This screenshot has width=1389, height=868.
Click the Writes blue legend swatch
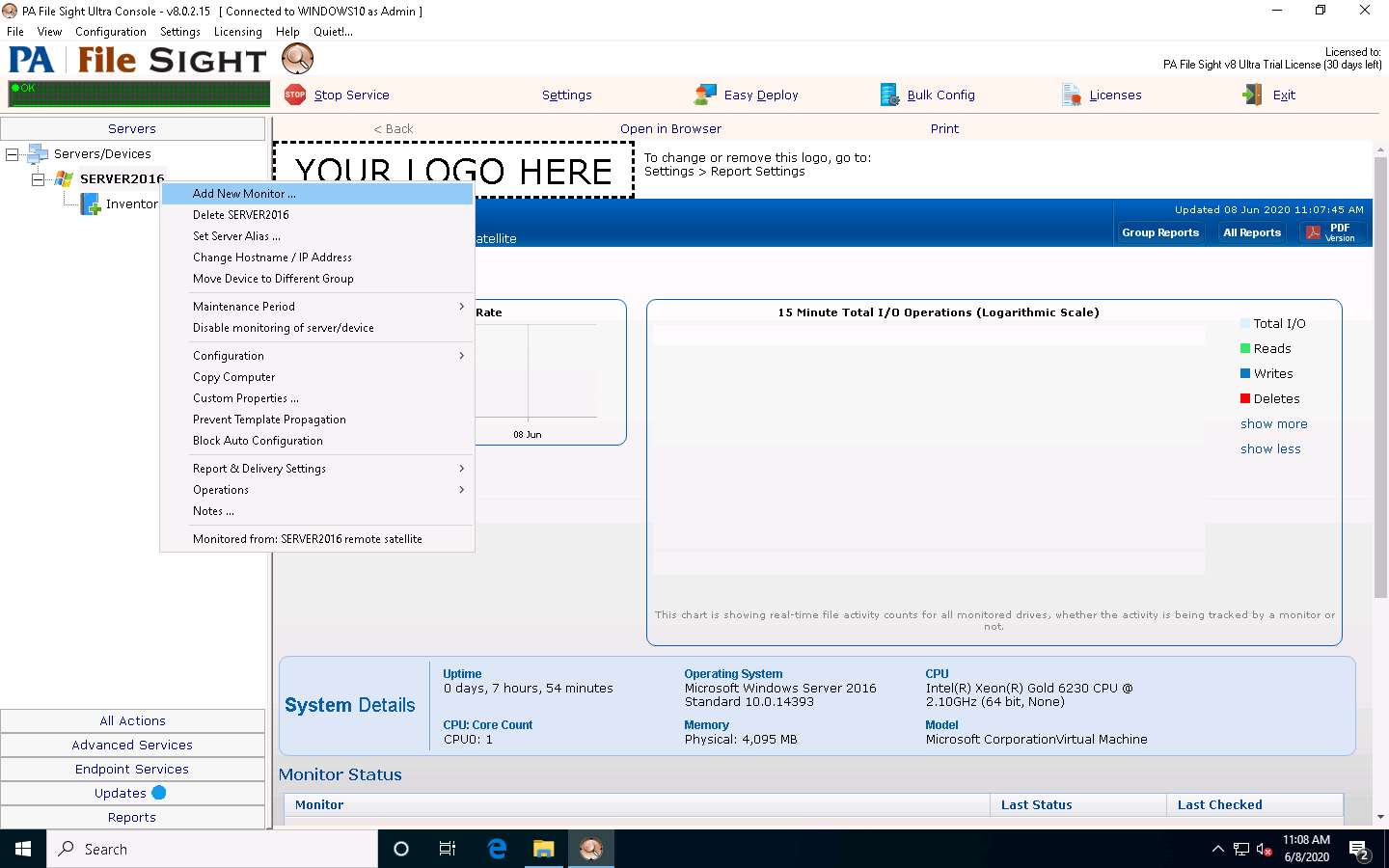tap(1245, 373)
